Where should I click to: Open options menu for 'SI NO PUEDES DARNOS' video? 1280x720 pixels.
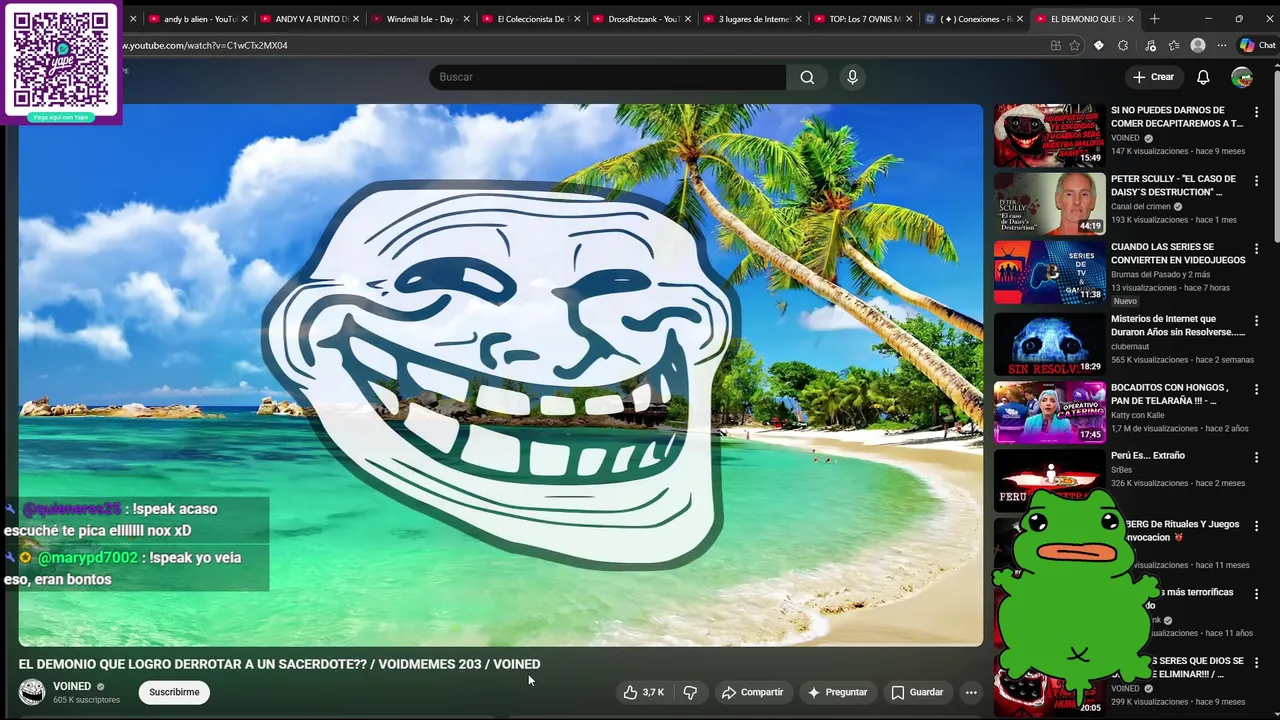1257,112
